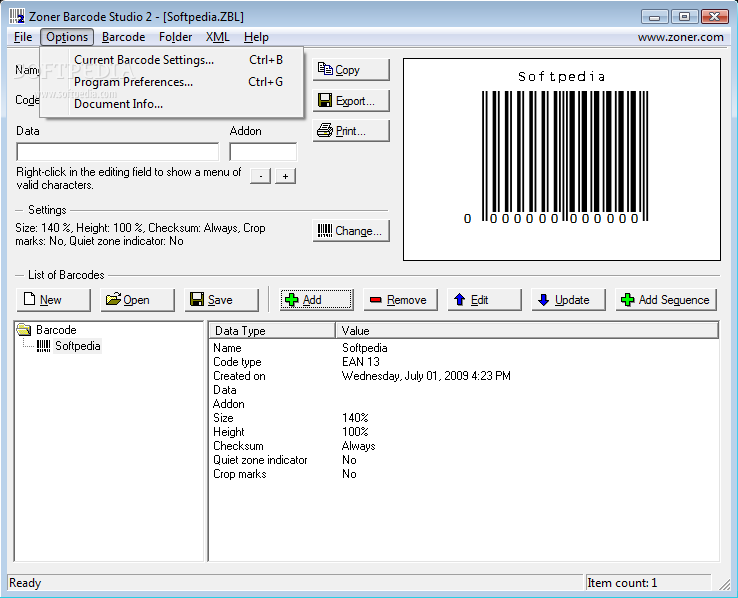Click the green plus Add icon
This screenshot has height=598, width=738.
tap(292, 300)
